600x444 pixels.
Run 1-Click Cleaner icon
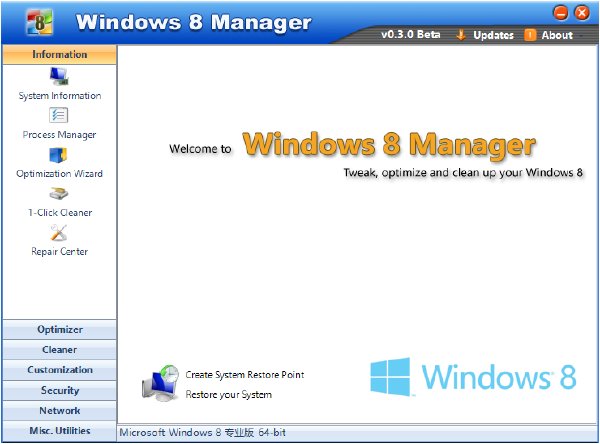[x=59, y=194]
